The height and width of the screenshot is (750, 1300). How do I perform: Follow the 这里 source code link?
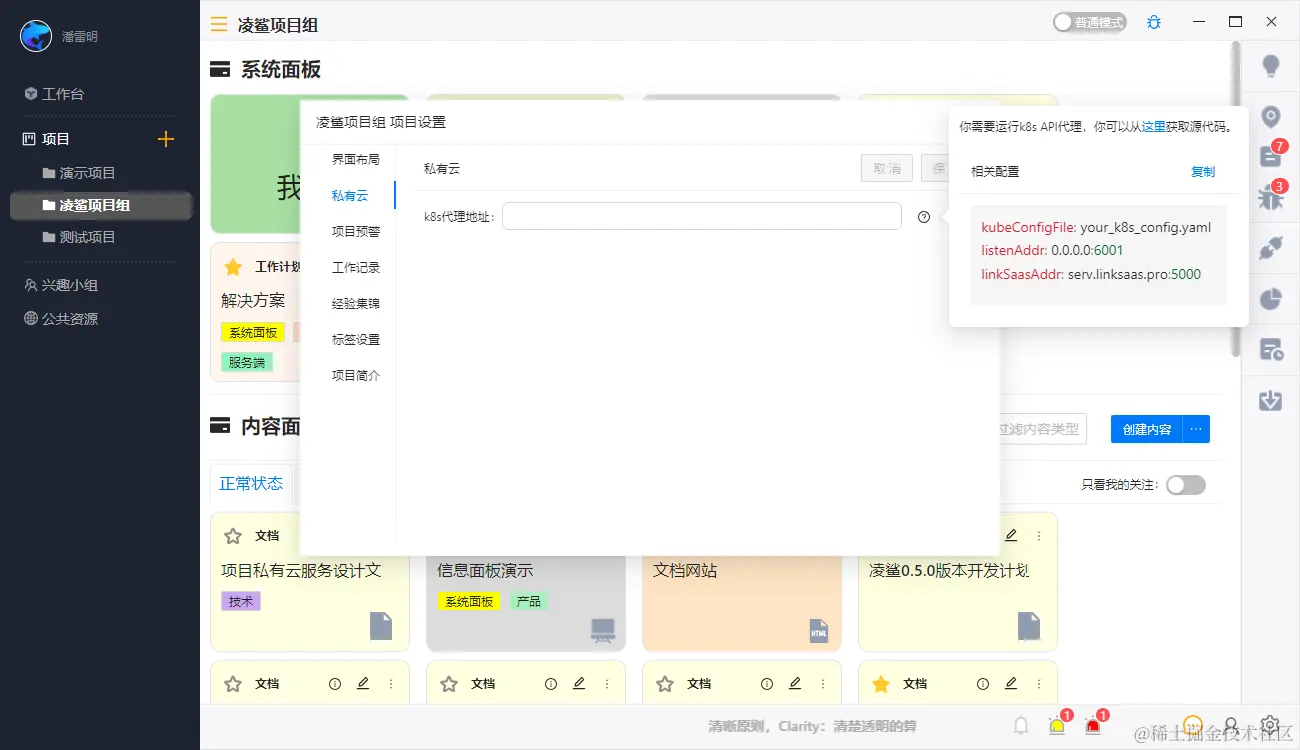1154,127
